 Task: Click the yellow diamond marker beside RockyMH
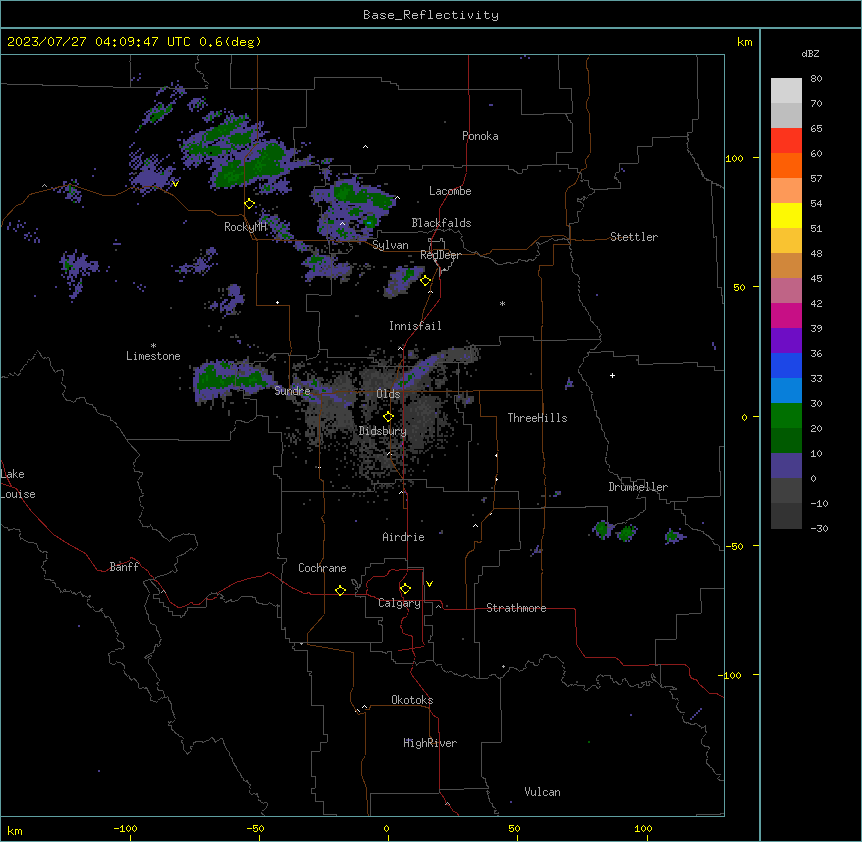tap(249, 204)
